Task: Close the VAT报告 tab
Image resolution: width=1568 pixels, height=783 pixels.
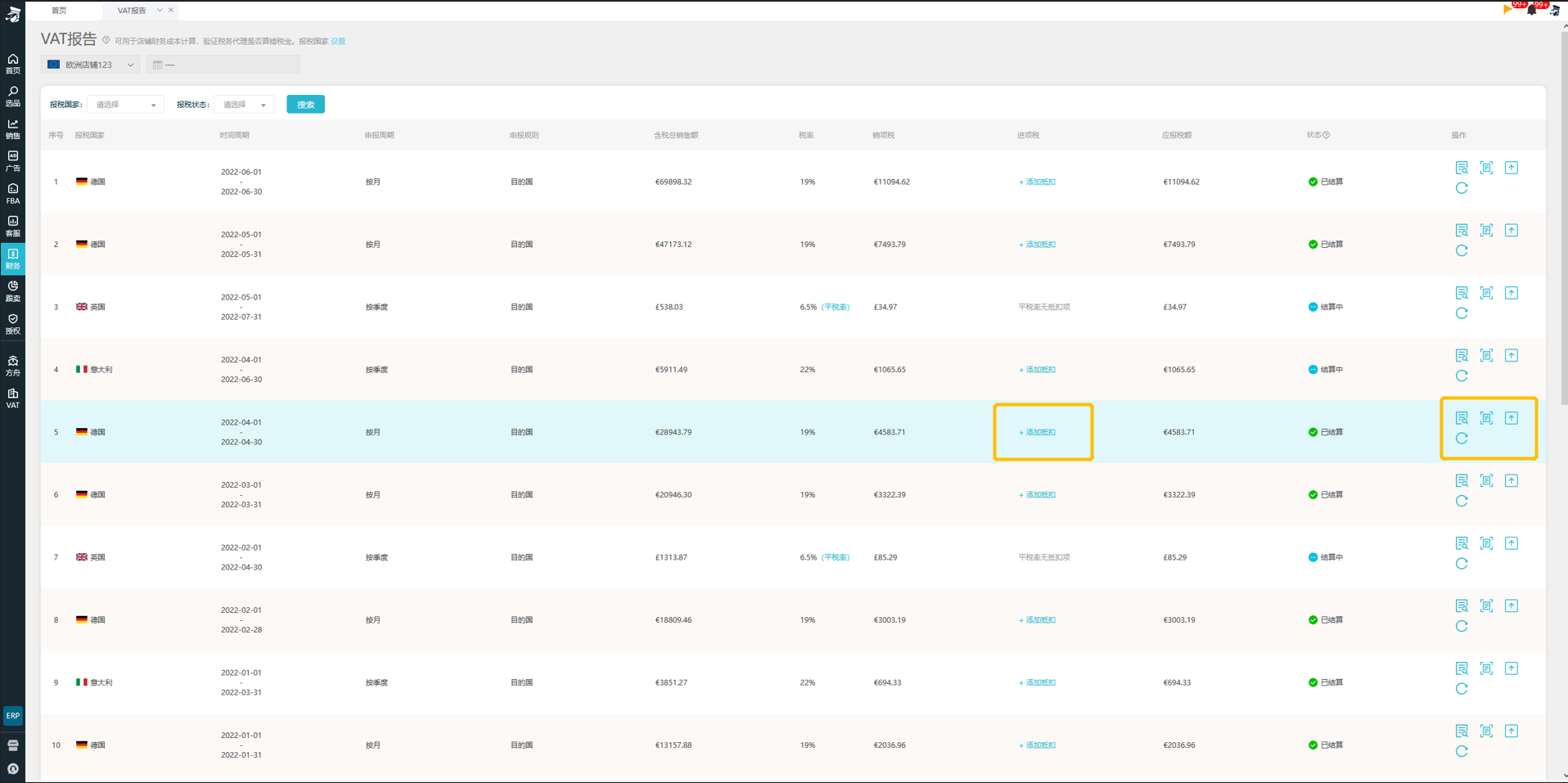Action: coord(170,10)
